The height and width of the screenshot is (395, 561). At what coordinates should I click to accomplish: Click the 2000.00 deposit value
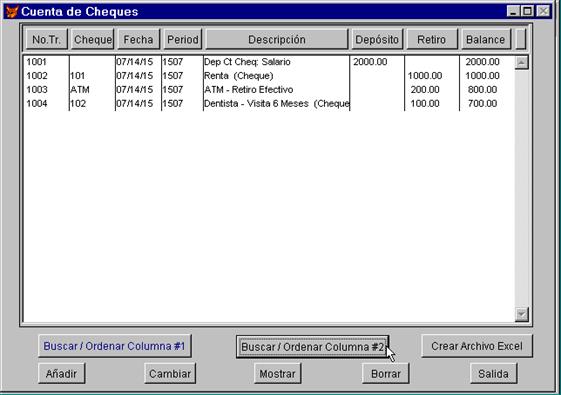click(x=370, y=62)
